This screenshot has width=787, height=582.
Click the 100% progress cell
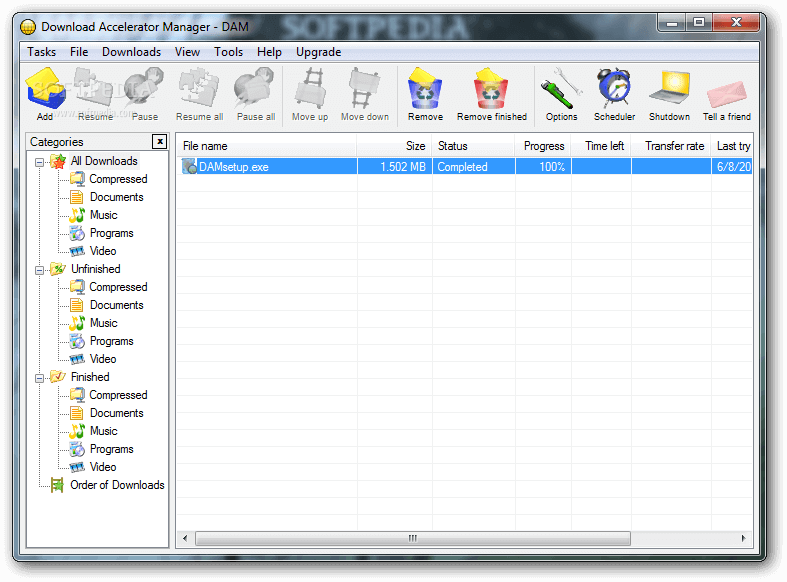(544, 167)
